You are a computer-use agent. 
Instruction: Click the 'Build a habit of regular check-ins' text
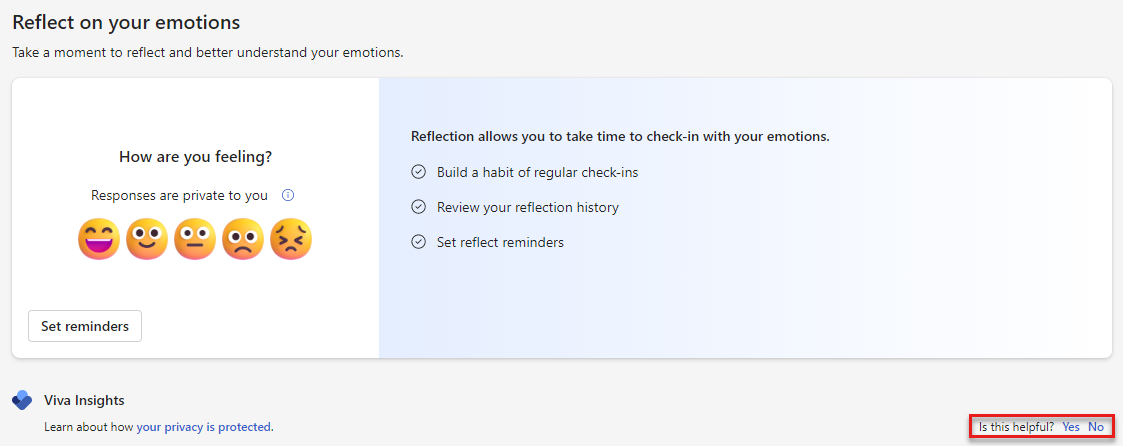537,172
